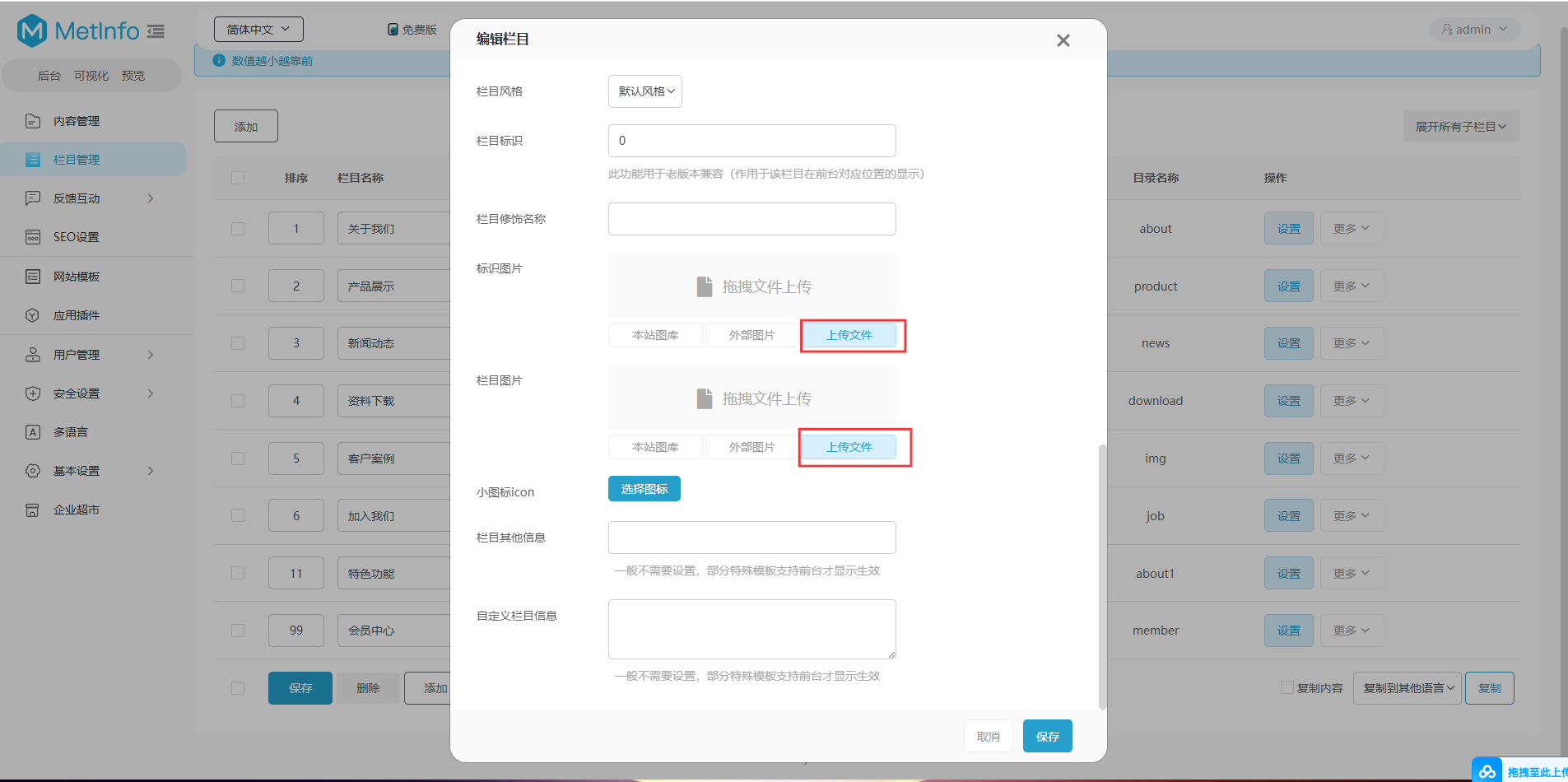Open the 内容管理 sidebar icon
The image size is (1568, 782).
point(33,121)
